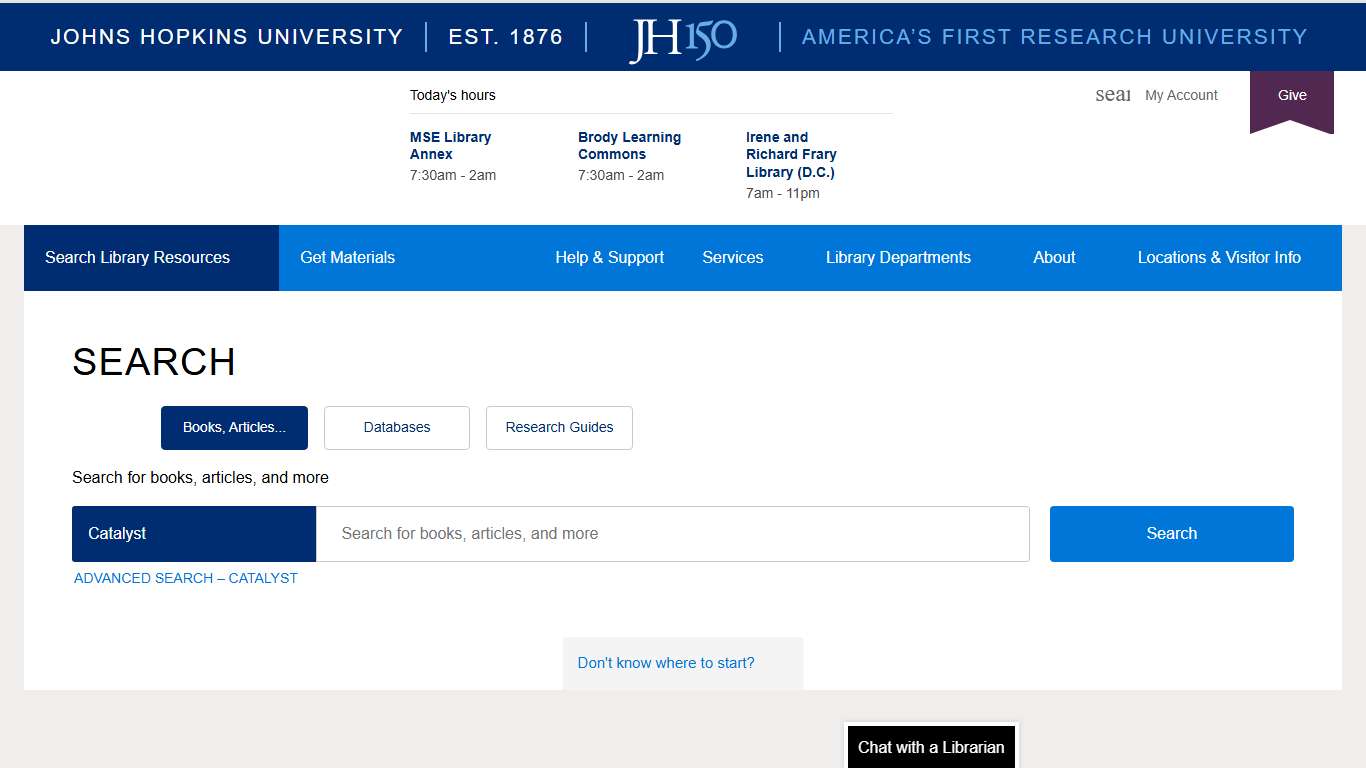The height and width of the screenshot is (768, 1366).
Task: Open the About menu item
Action: point(1054,258)
